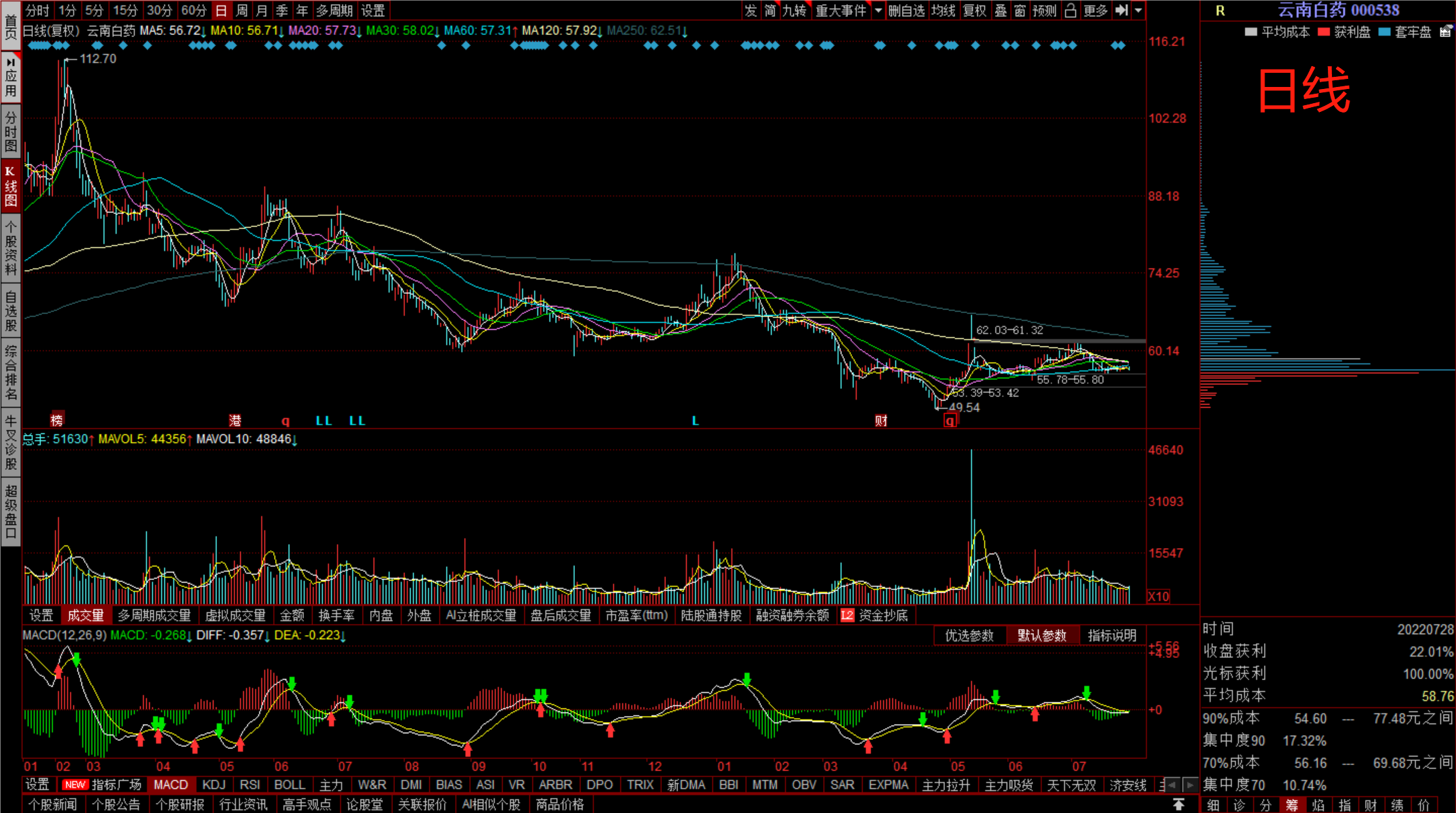
Task: Click the upload arrow icon at bottom
Action: 1178,804
